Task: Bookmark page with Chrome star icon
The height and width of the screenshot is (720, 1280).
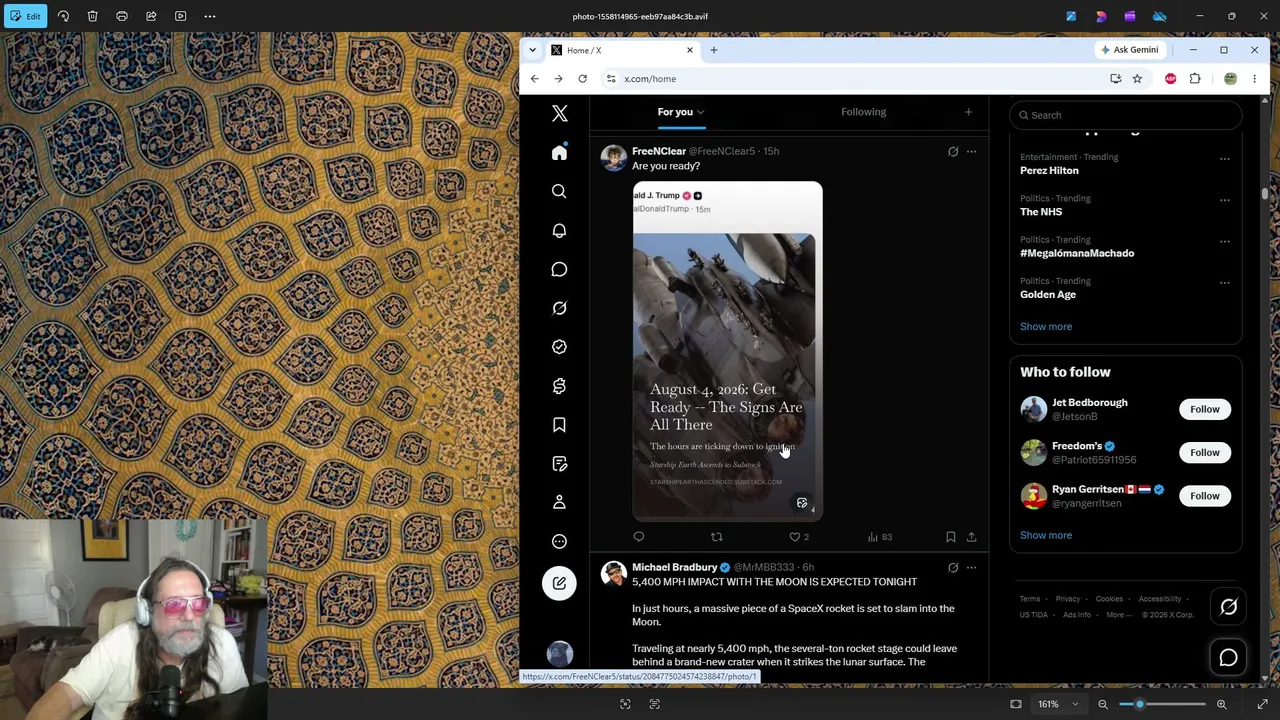Action: (1137, 79)
